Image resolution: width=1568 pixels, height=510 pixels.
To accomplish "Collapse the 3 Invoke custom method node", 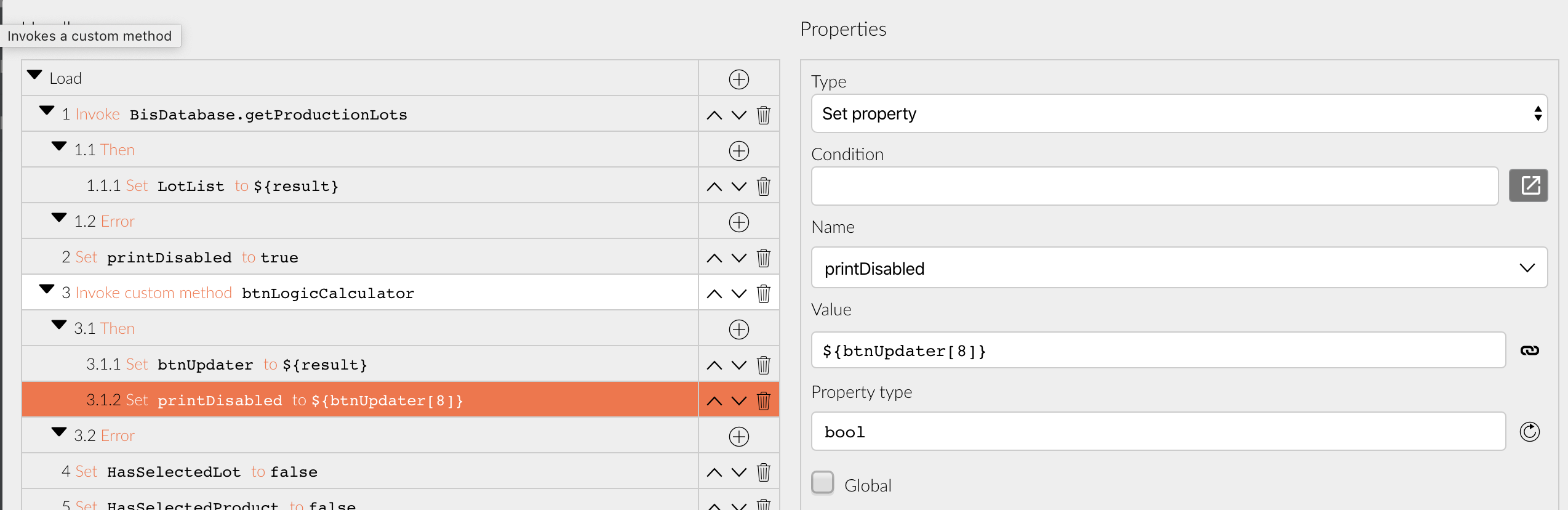I will coord(47,289).
